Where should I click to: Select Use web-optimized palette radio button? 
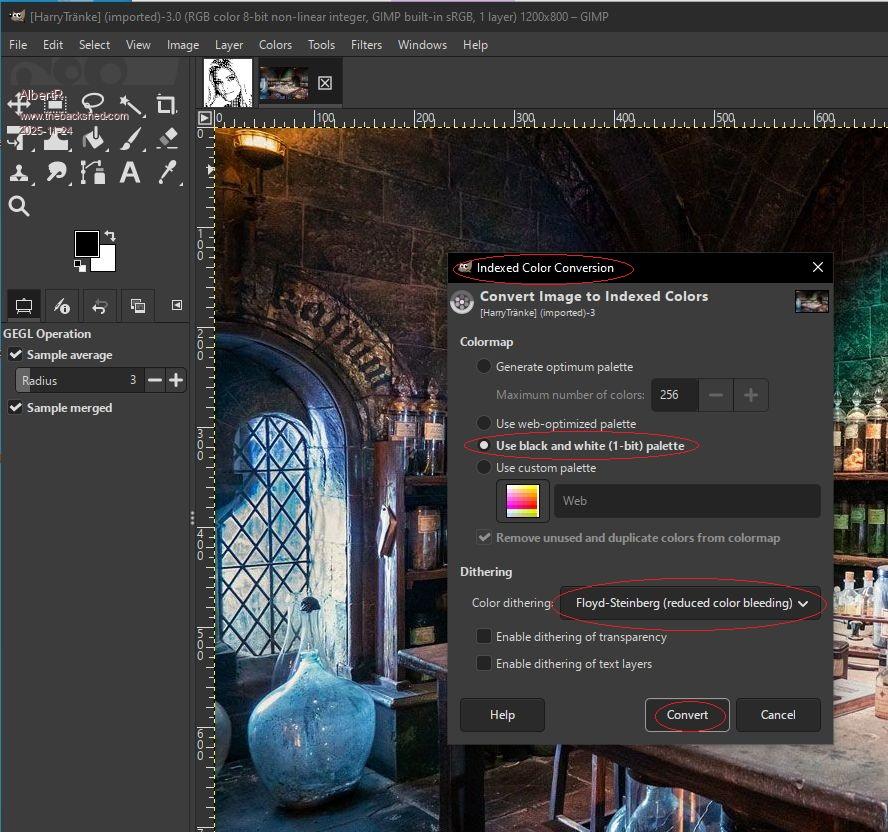pyautogui.click(x=484, y=424)
